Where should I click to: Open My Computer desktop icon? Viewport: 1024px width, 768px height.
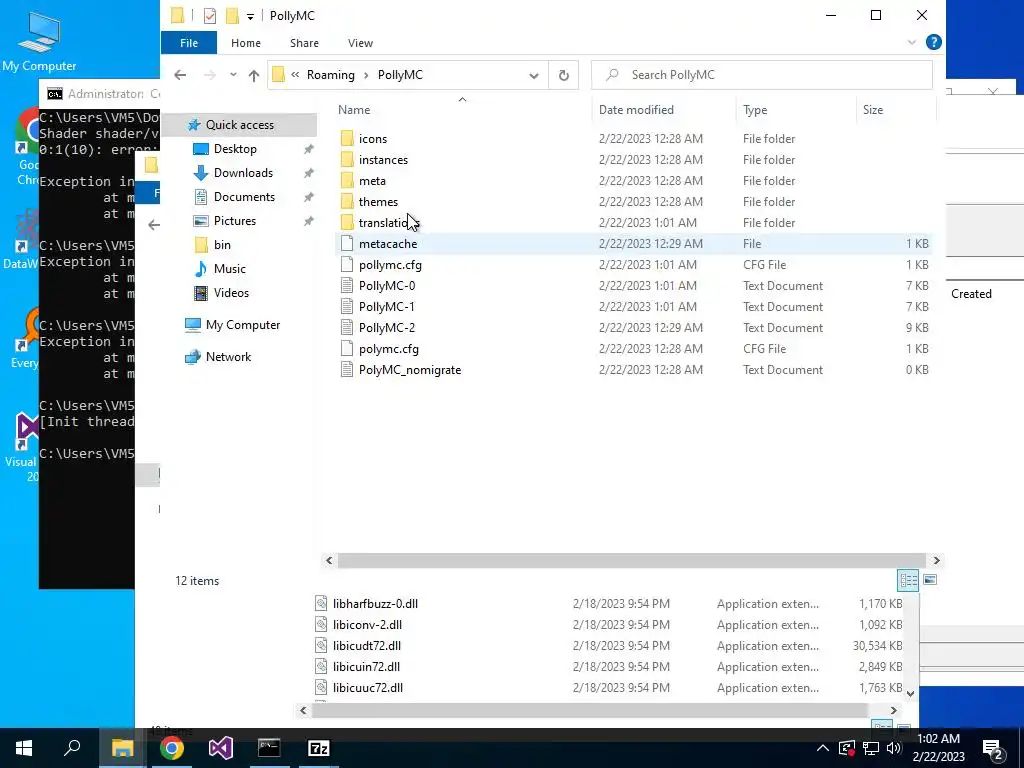point(39,40)
